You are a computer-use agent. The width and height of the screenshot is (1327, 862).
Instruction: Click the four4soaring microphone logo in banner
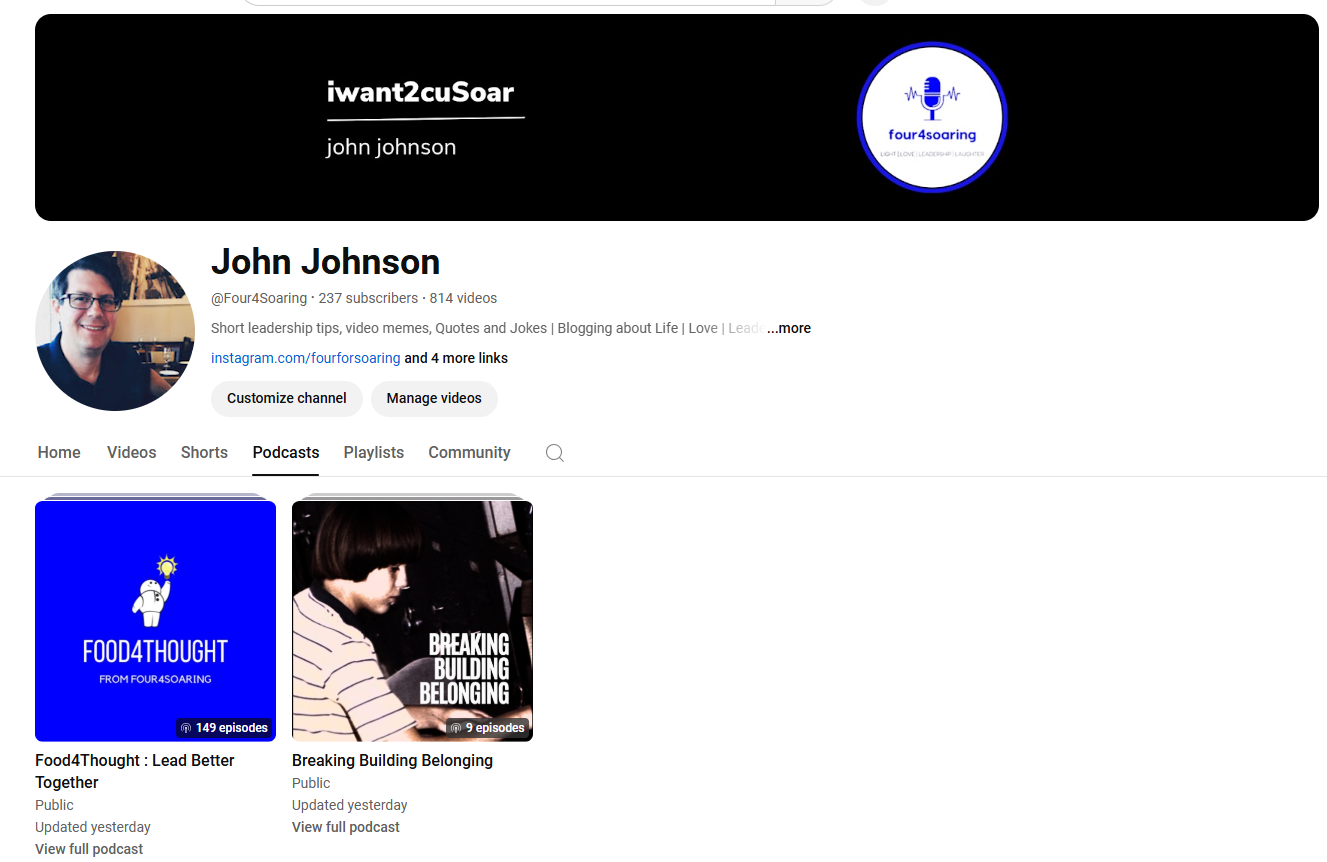tap(931, 117)
